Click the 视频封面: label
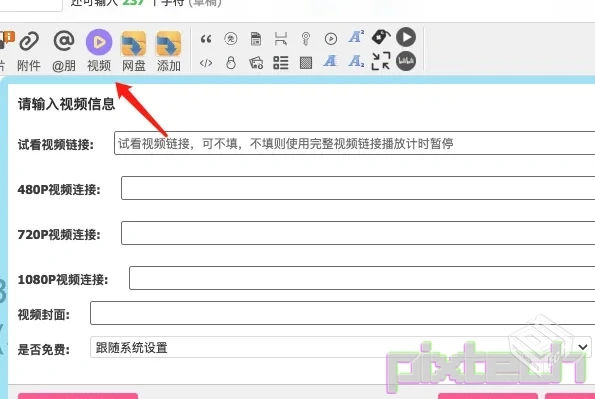 (x=44, y=315)
